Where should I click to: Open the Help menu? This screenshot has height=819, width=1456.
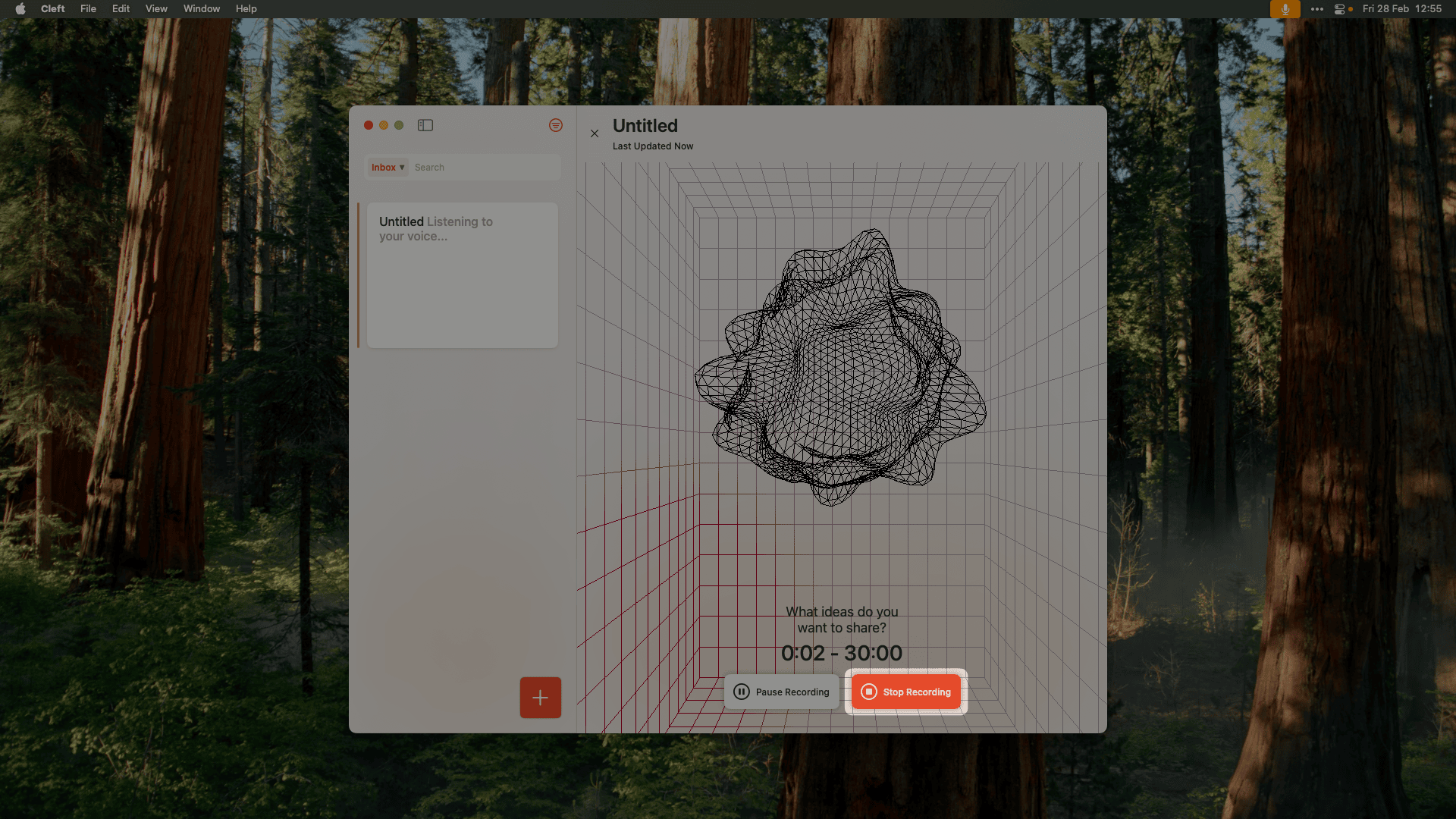coord(246,8)
